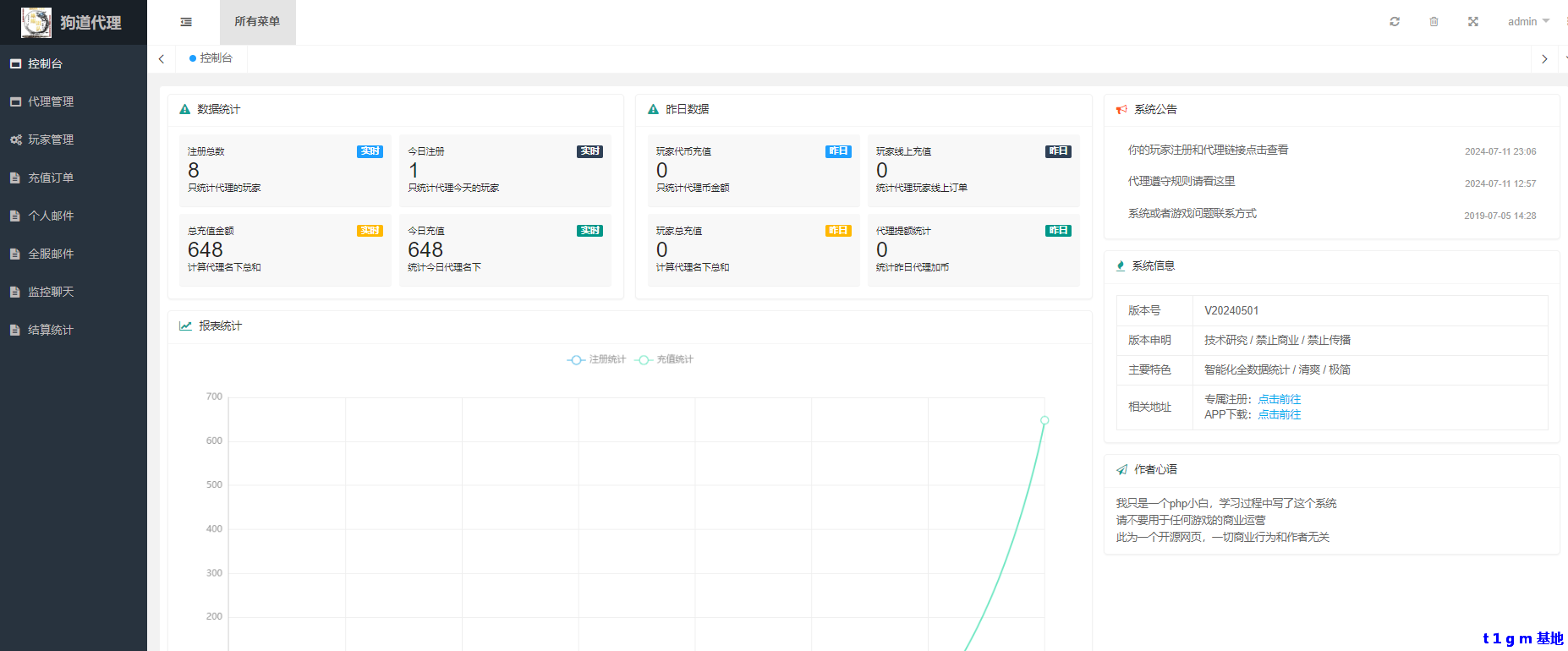Open 结算统计 in the sidebar
1568x651 pixels.
tap(74, 330)
